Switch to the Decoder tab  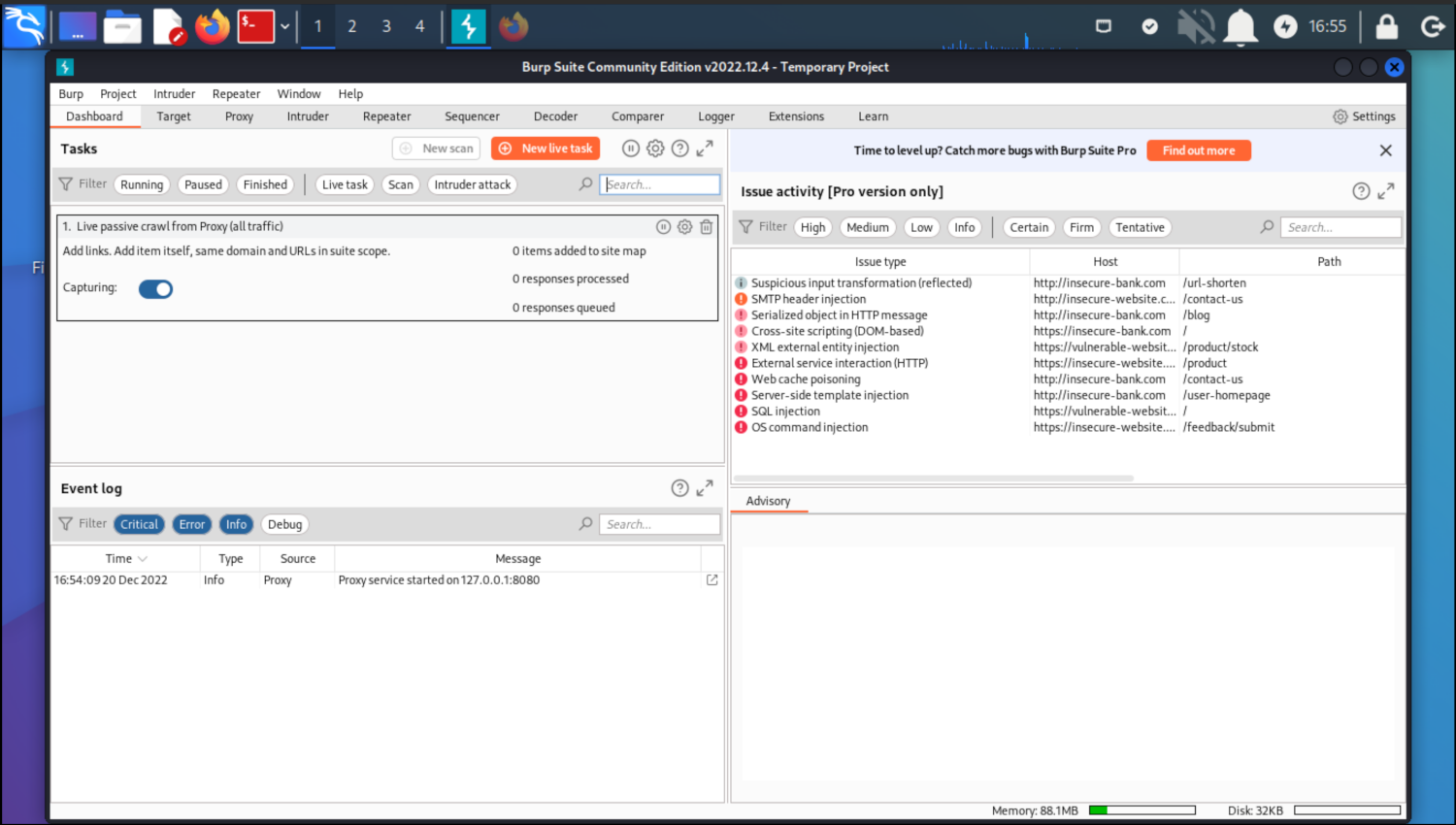point(555,116)
